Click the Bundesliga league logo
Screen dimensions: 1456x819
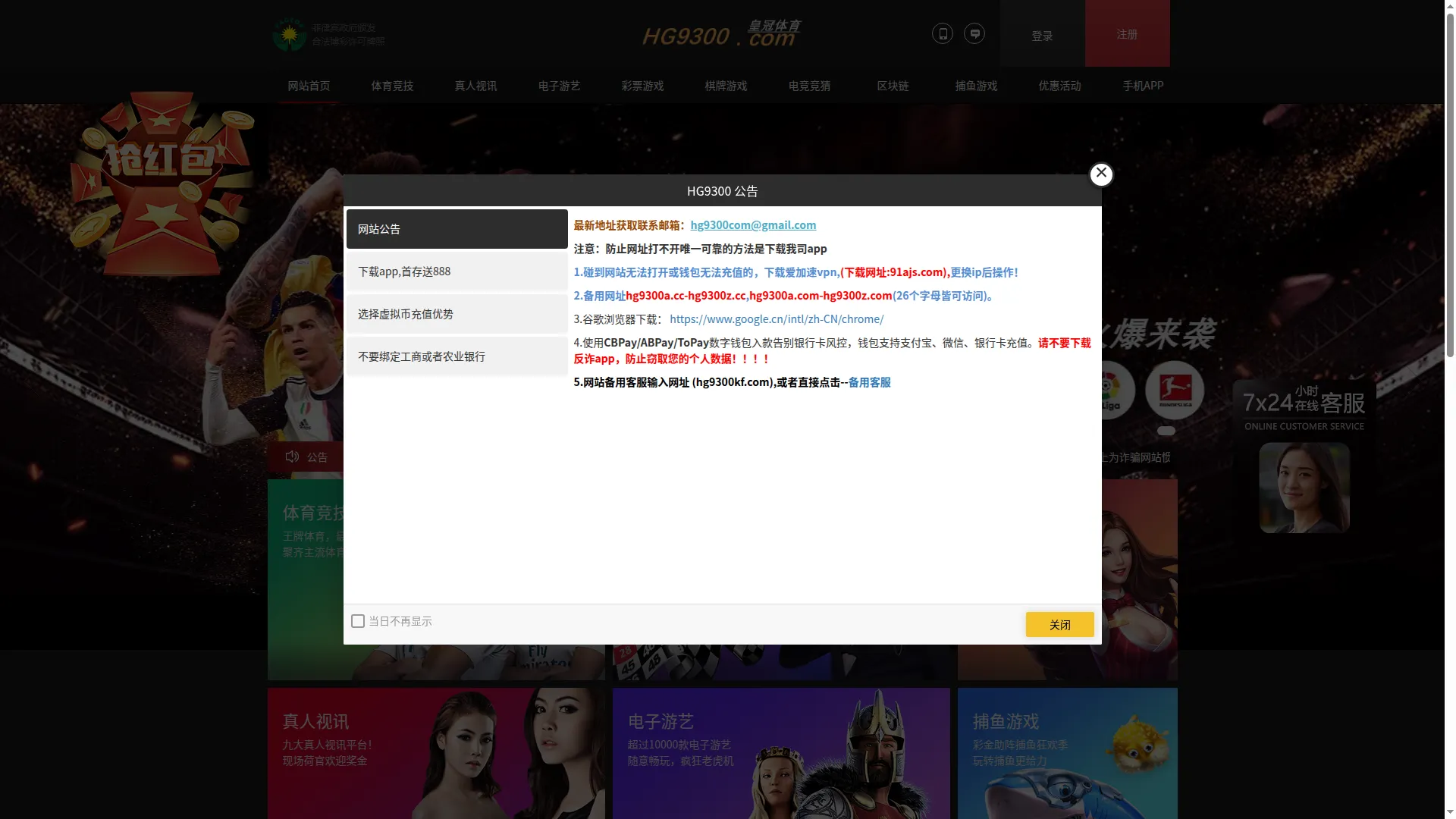pyautogui.click(x=1175, y=390)
